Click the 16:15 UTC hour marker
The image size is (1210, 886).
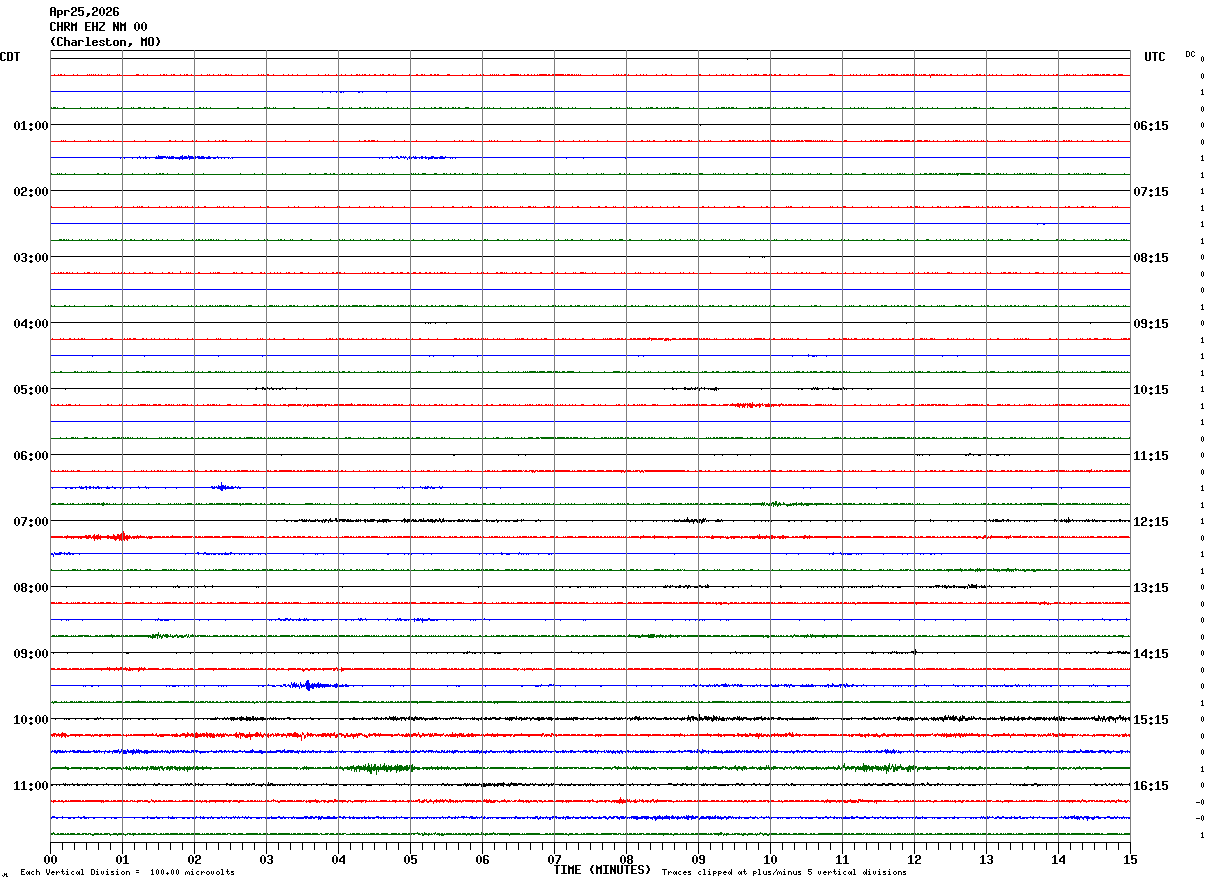1151,786
